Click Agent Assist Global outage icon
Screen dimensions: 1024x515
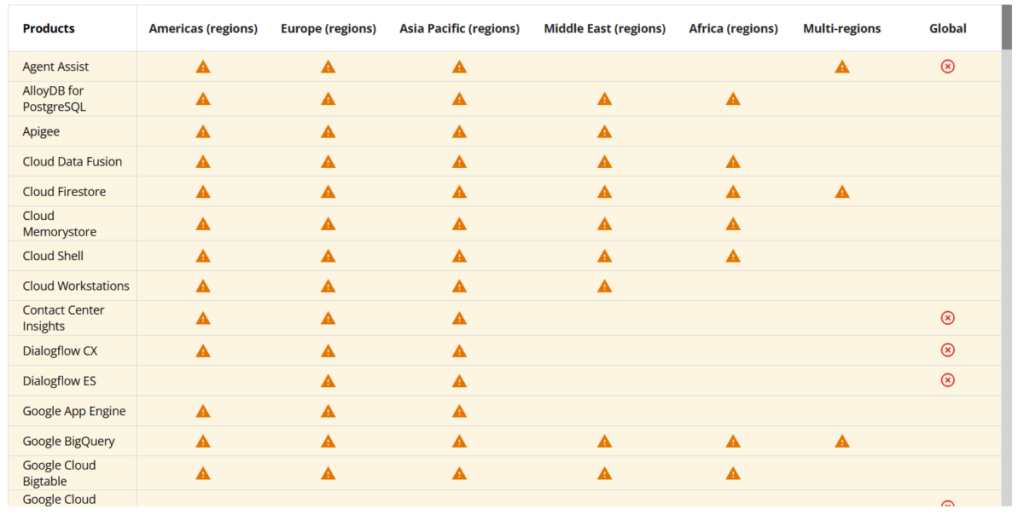tap(948, 66)
